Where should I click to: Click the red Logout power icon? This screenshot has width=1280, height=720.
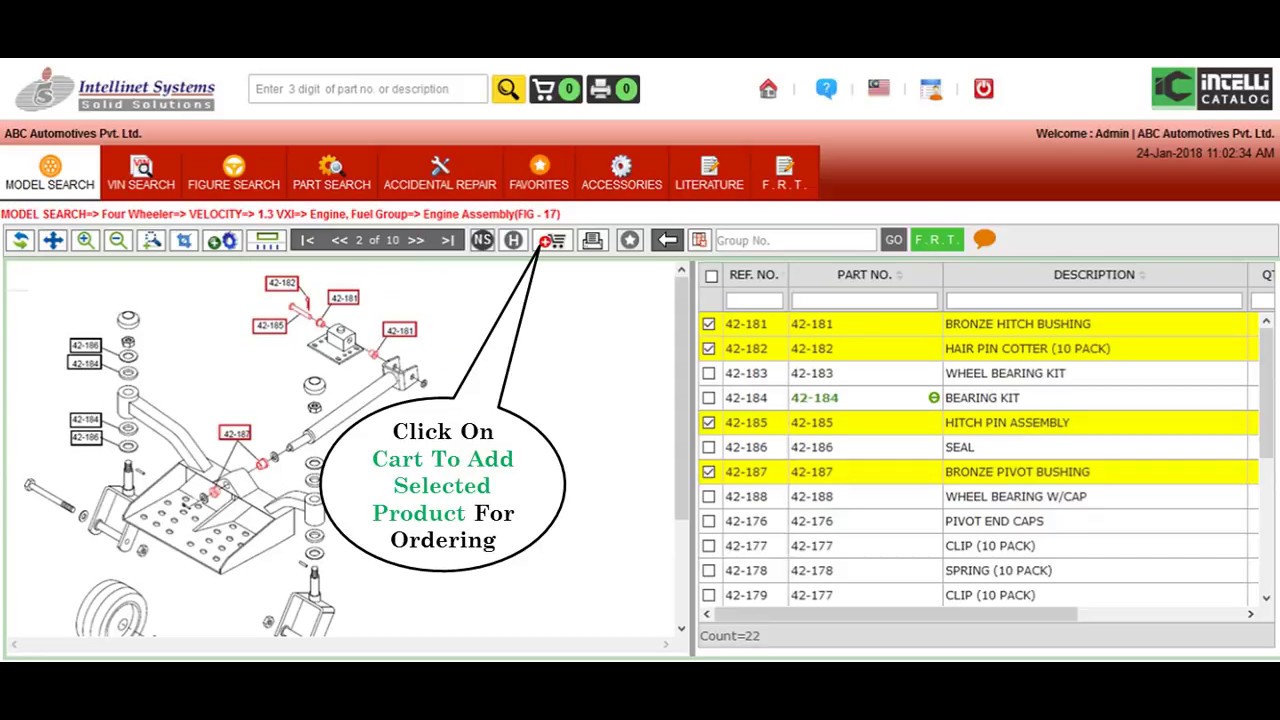click(984, 89)
